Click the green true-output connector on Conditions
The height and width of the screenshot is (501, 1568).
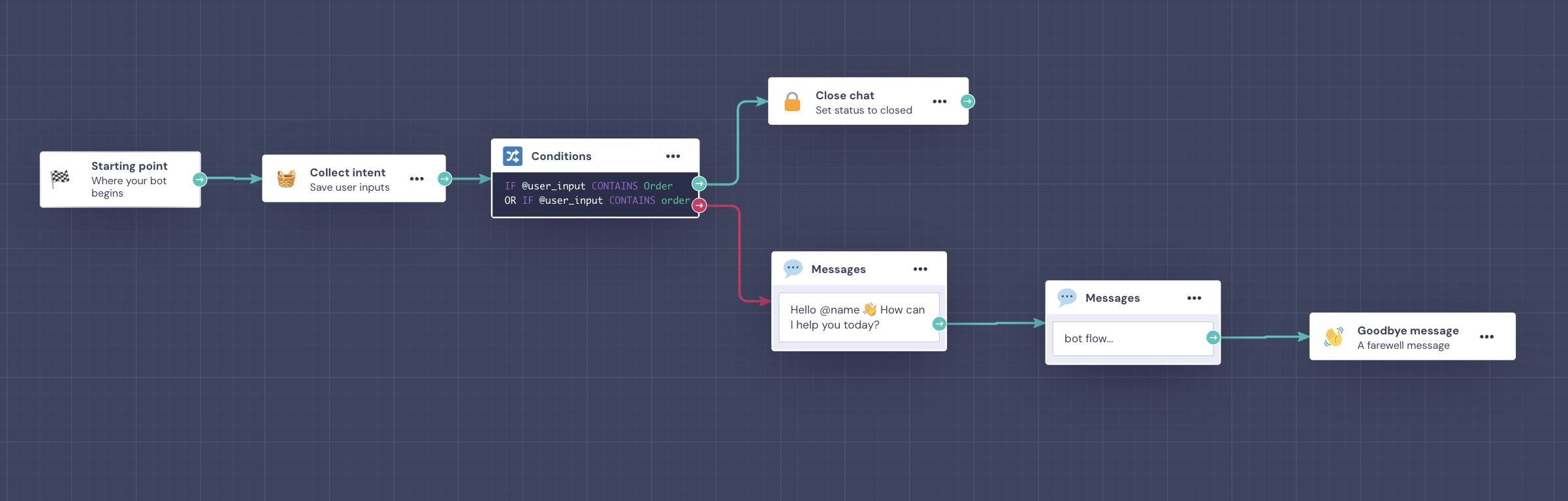[x=699, y=184]
